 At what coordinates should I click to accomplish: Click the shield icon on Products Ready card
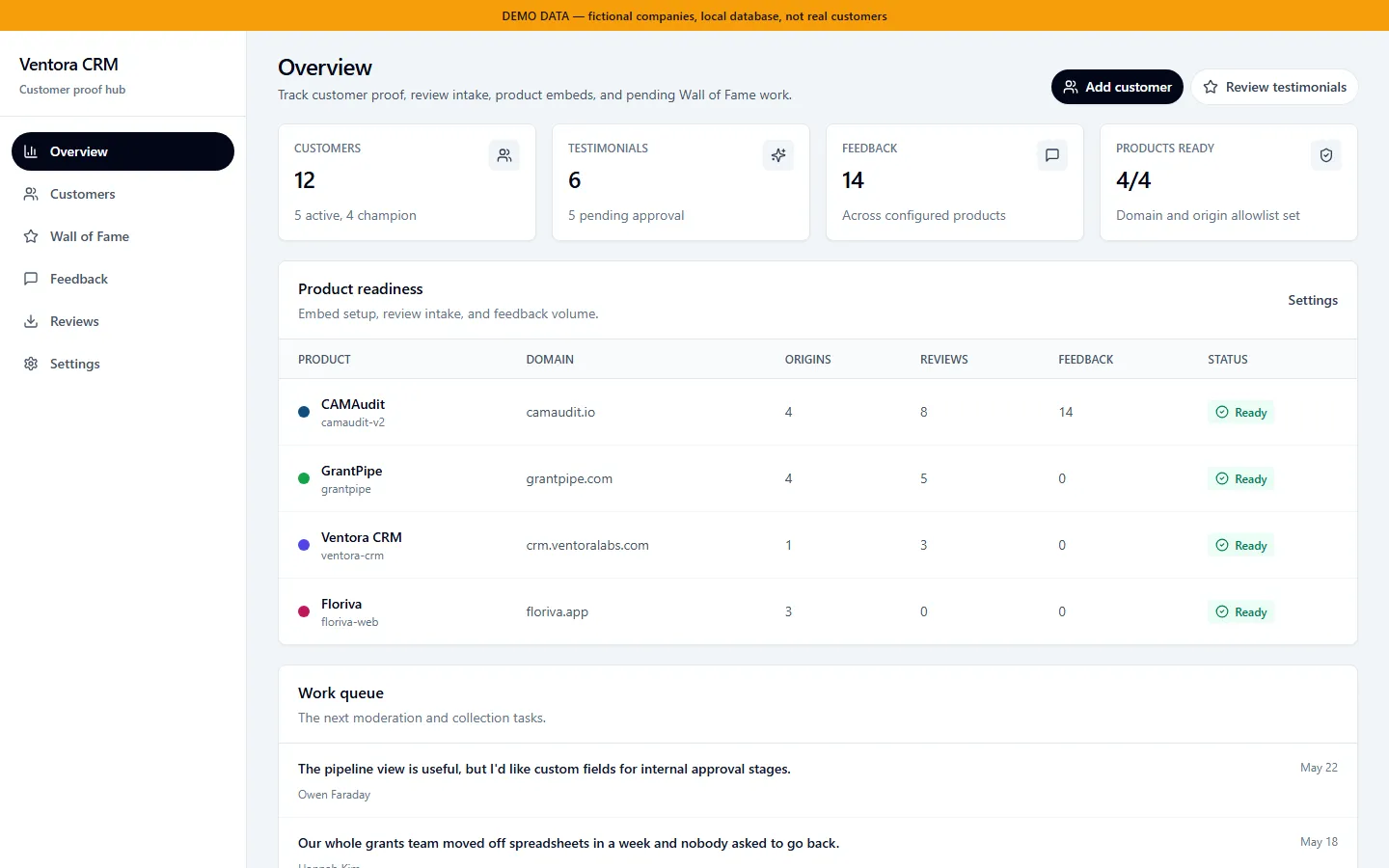[1326, 155]
